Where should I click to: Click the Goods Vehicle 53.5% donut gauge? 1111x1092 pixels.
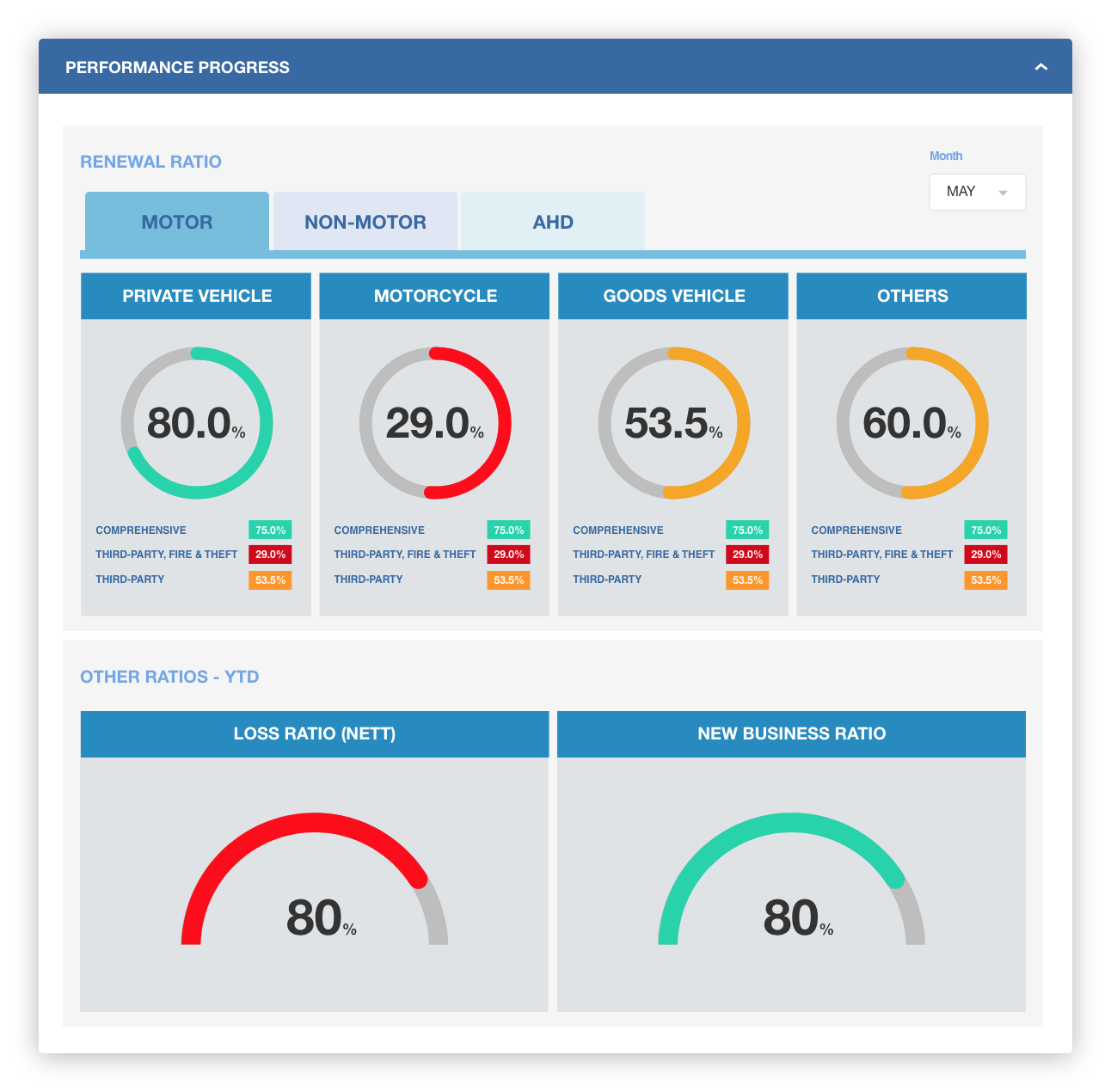tap(674, 423)
